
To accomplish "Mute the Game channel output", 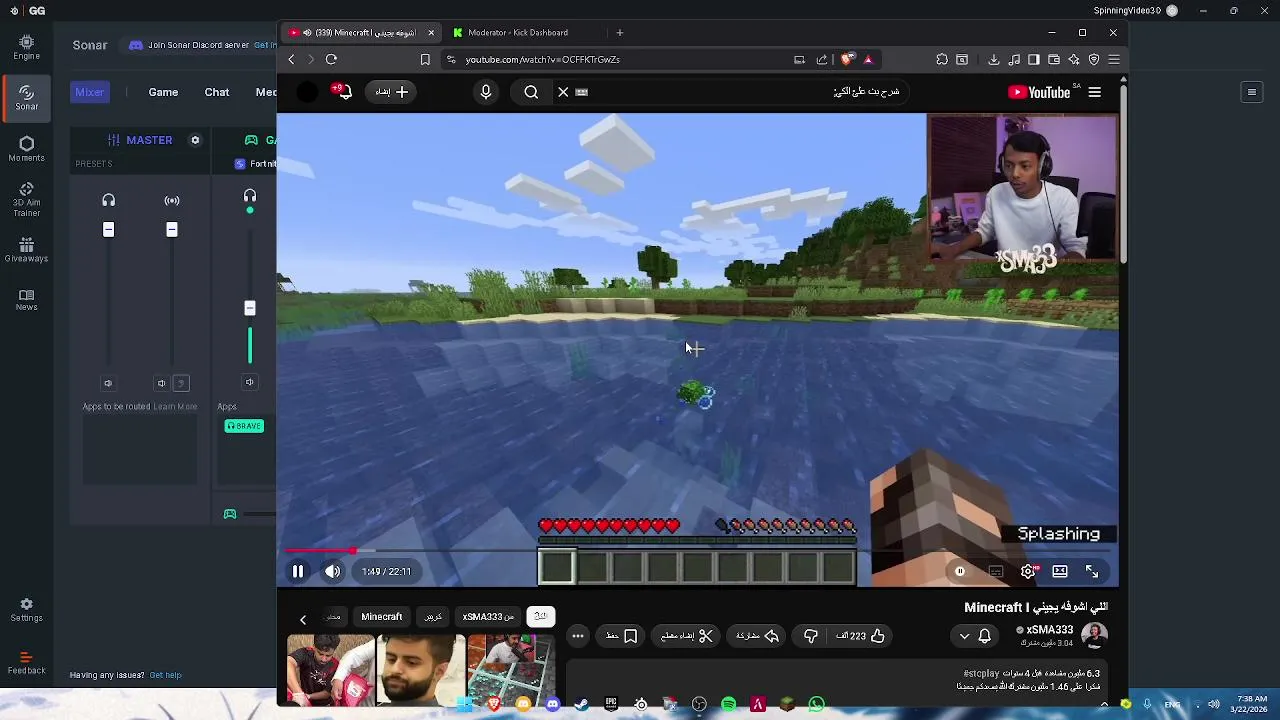I will [x=250, y=382].
